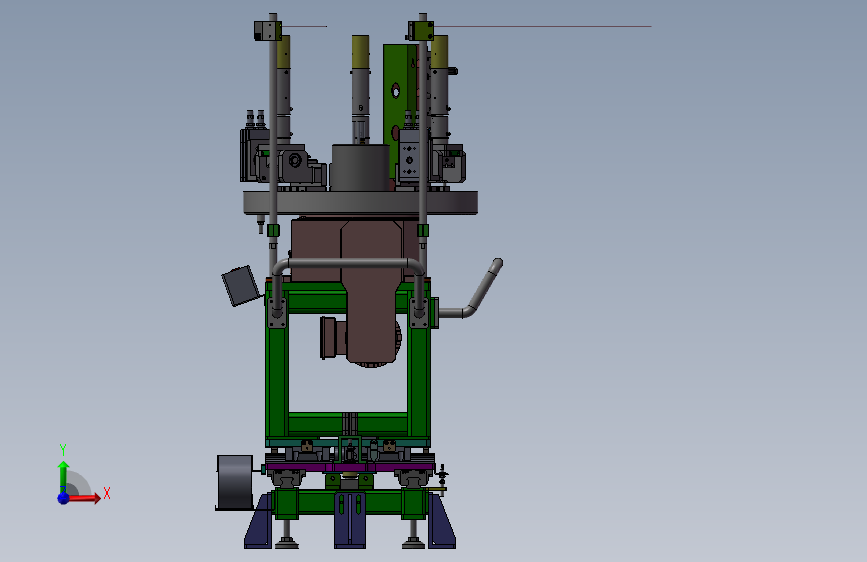Select the bent handle pipe sticking out right
The width and height of the screenshot is (867, 562).
[471, 289]
